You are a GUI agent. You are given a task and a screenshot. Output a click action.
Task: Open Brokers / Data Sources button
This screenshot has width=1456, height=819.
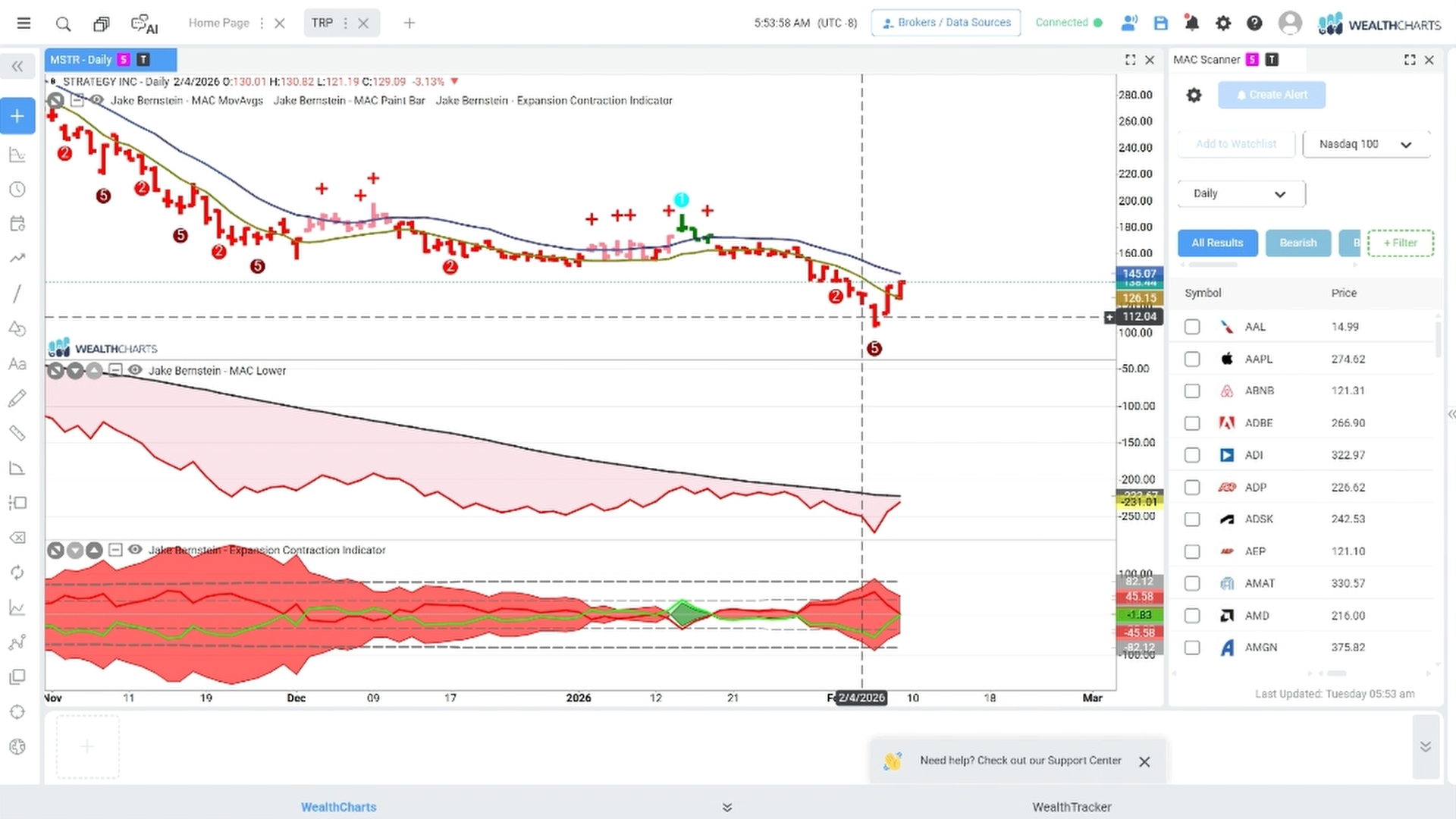(946, 23)
